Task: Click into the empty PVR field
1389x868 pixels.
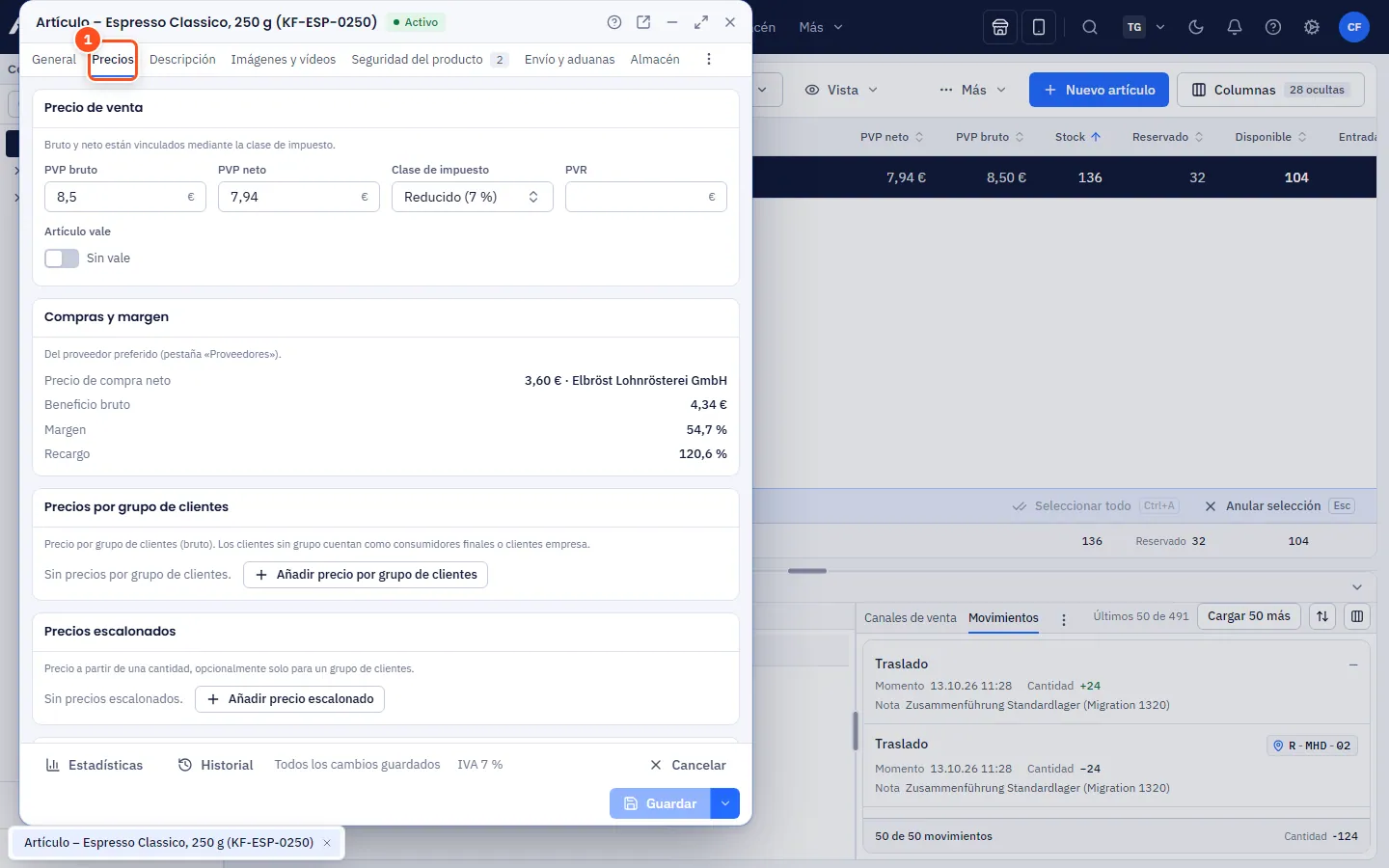Action: [646, 197]
